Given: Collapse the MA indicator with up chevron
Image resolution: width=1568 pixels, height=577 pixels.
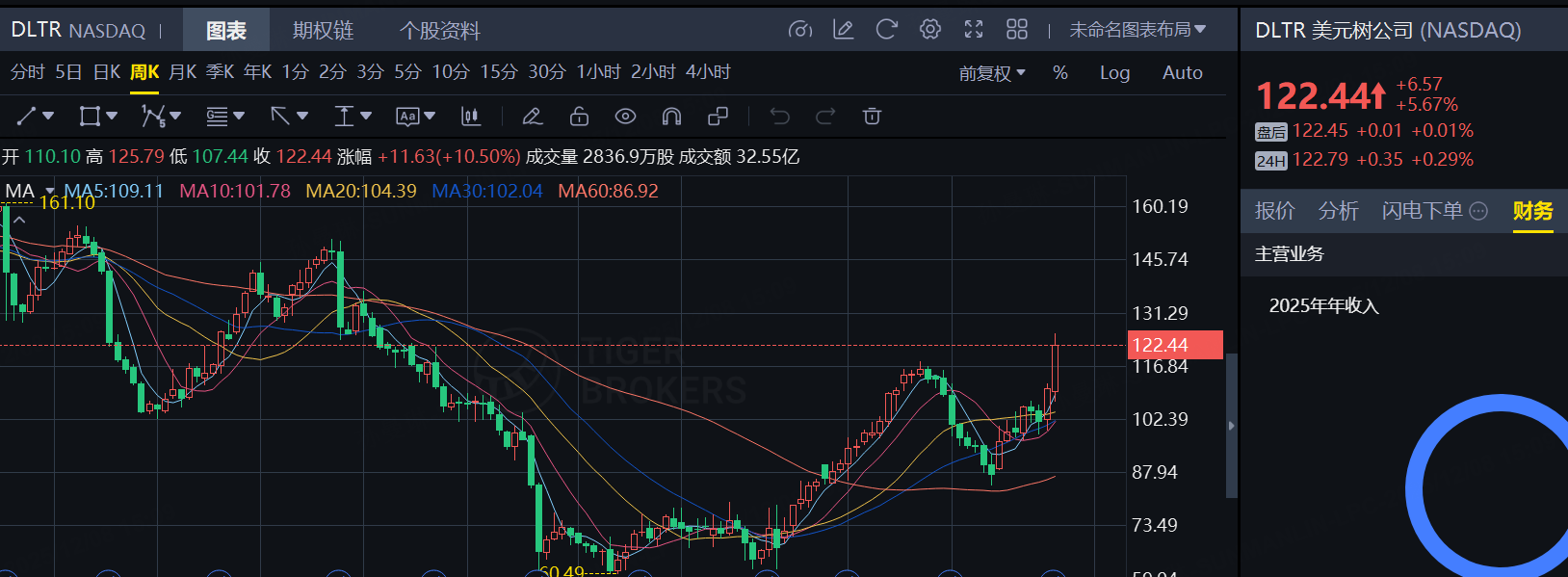Looking at the screenshot, I should point(19,221).
